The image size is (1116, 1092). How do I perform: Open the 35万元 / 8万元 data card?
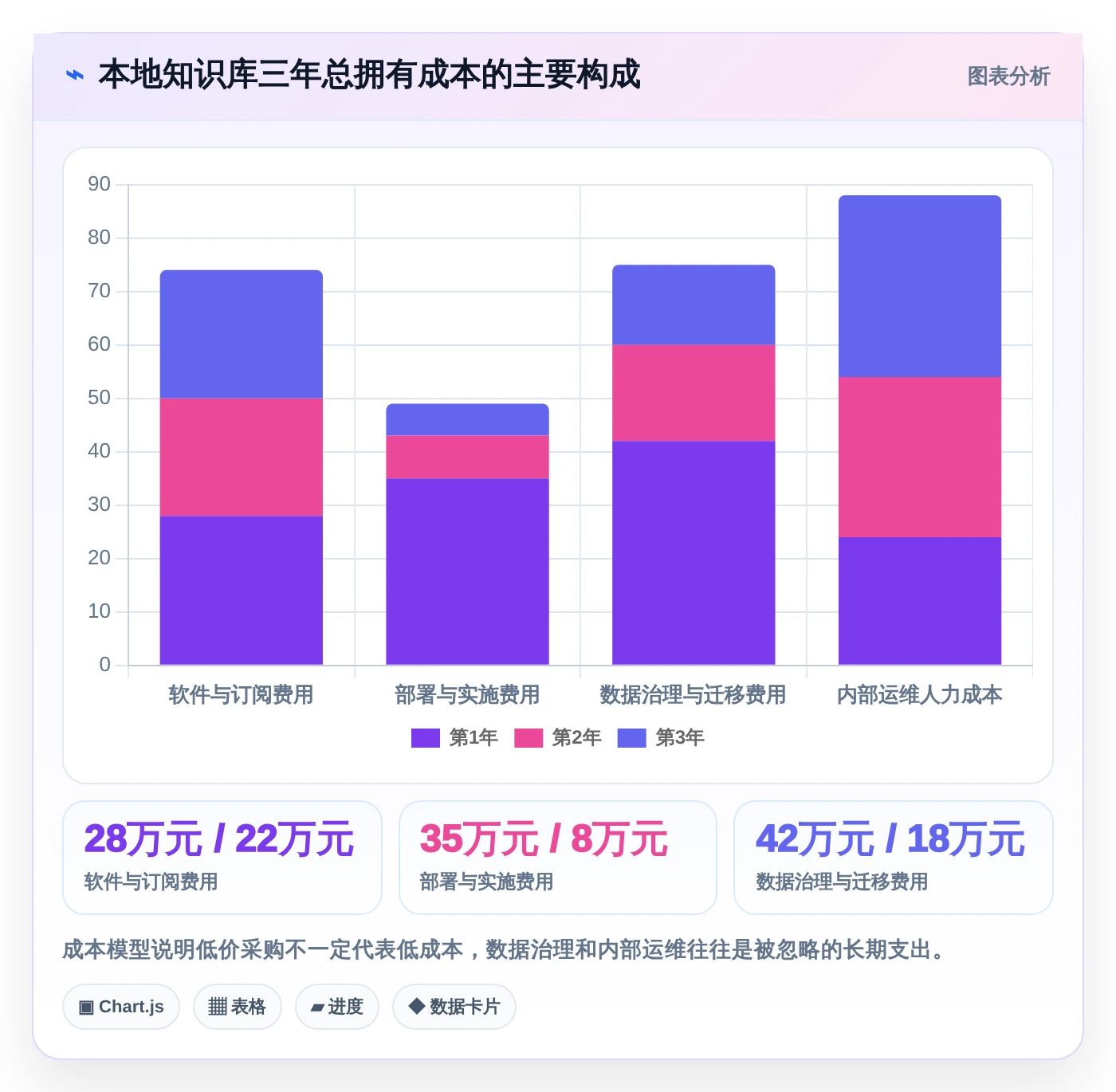[558, 858]
